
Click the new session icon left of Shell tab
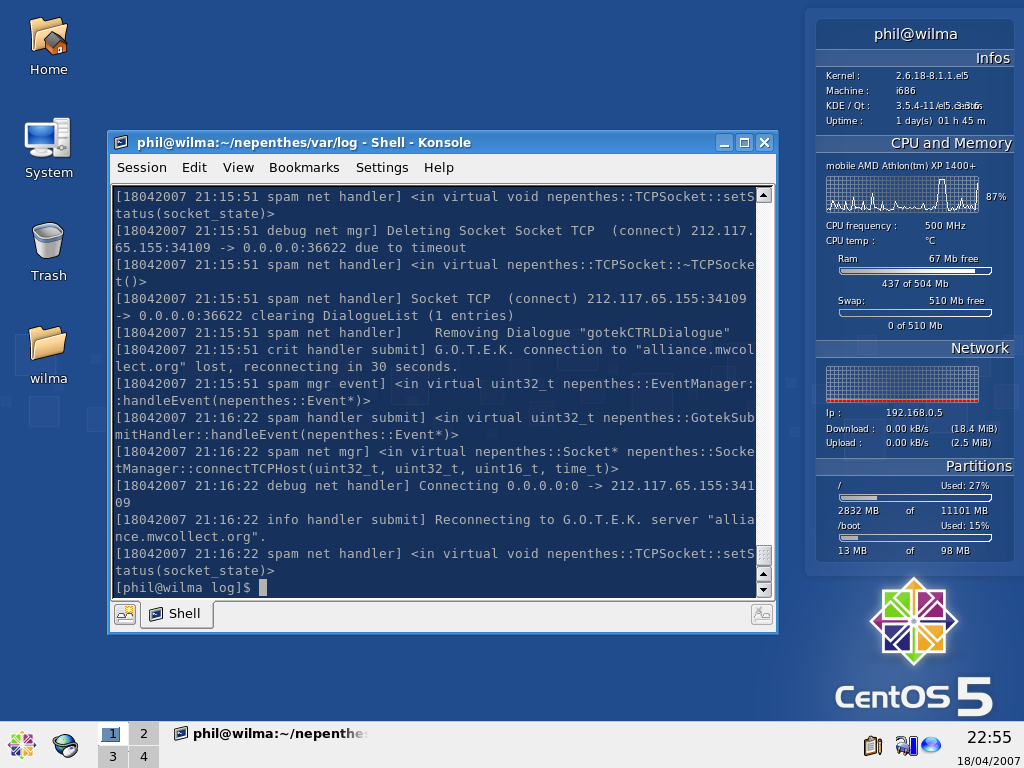coord(125,614)
